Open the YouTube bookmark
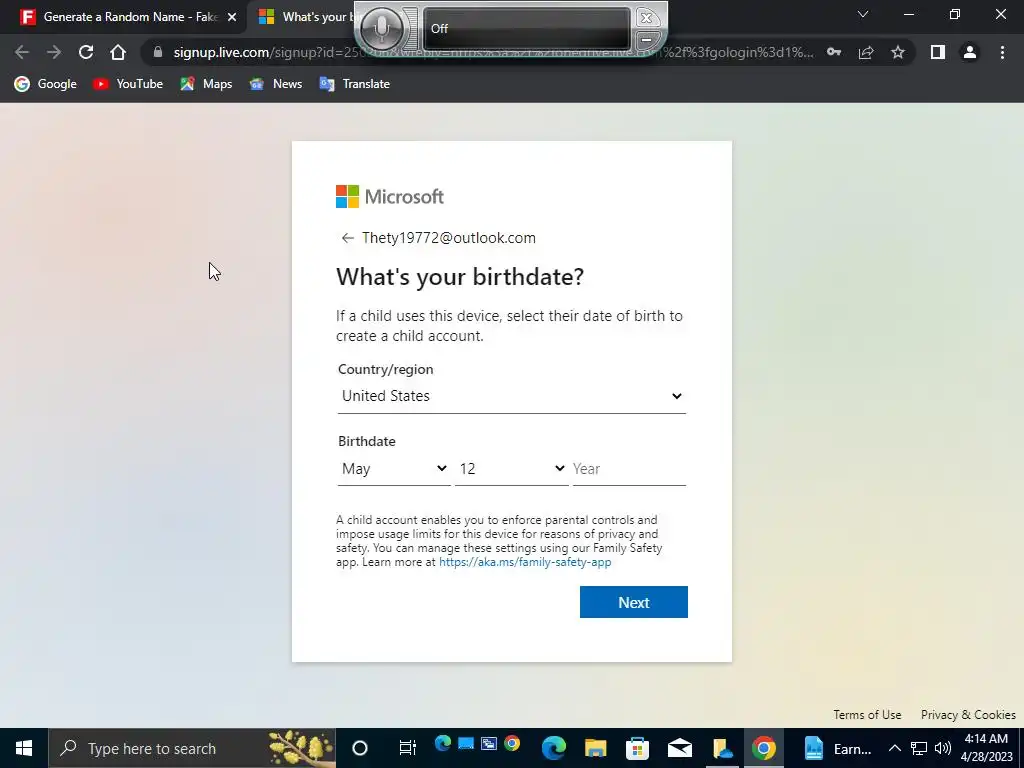The height and width of the screenshot is (768, 1024). (x=127, y=84)
